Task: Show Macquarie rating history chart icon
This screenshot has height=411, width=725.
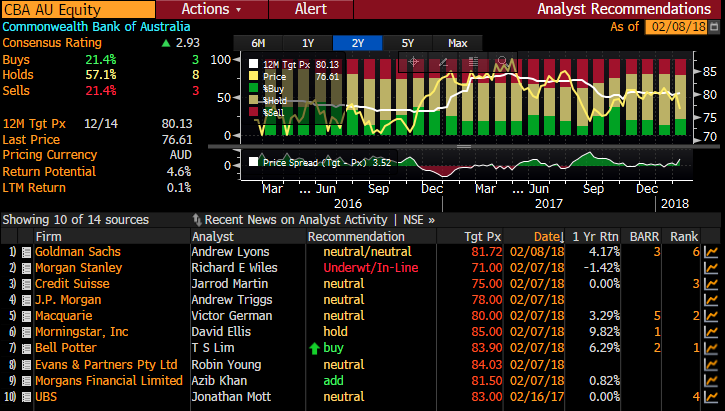Action: pos(711,316)
